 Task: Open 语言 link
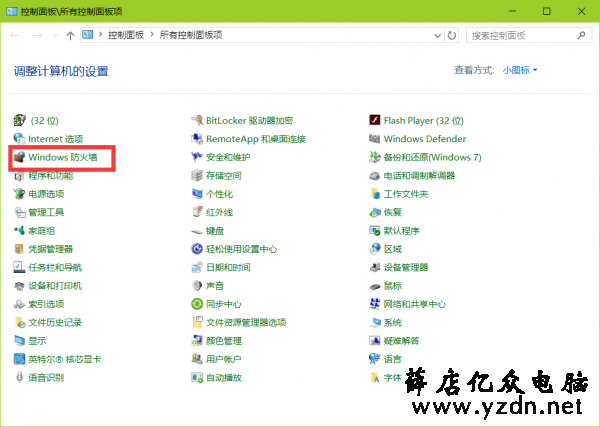click(x=393, y=359)
